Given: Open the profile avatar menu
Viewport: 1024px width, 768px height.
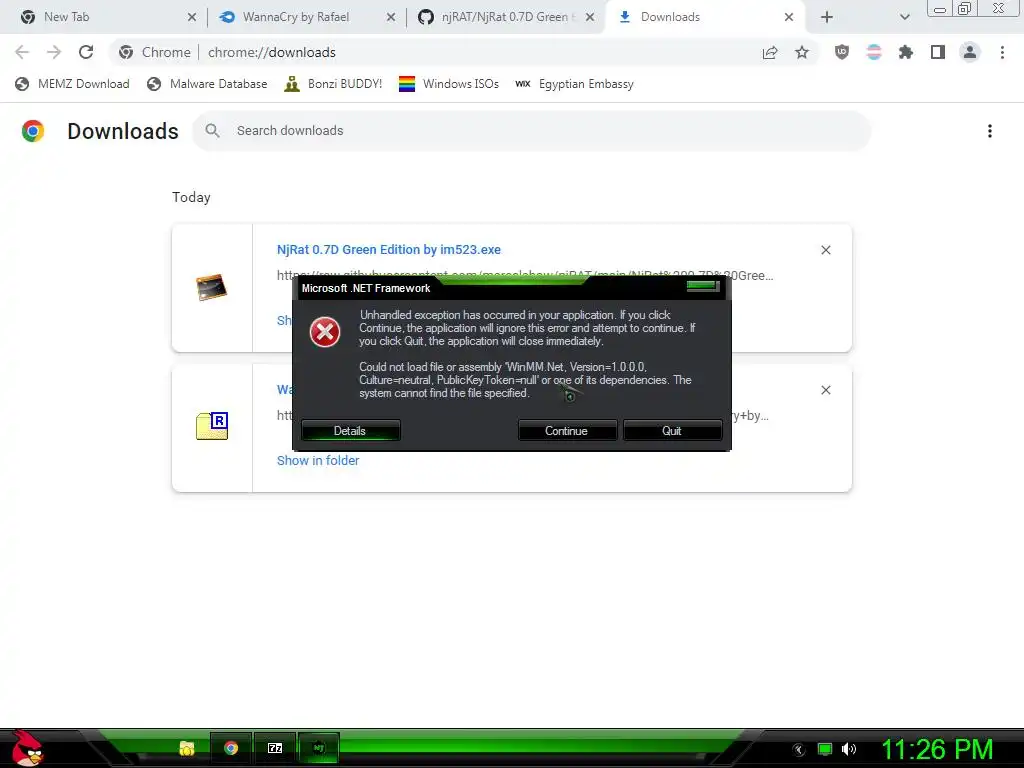Looking at the screenshot, I should 970,52.
